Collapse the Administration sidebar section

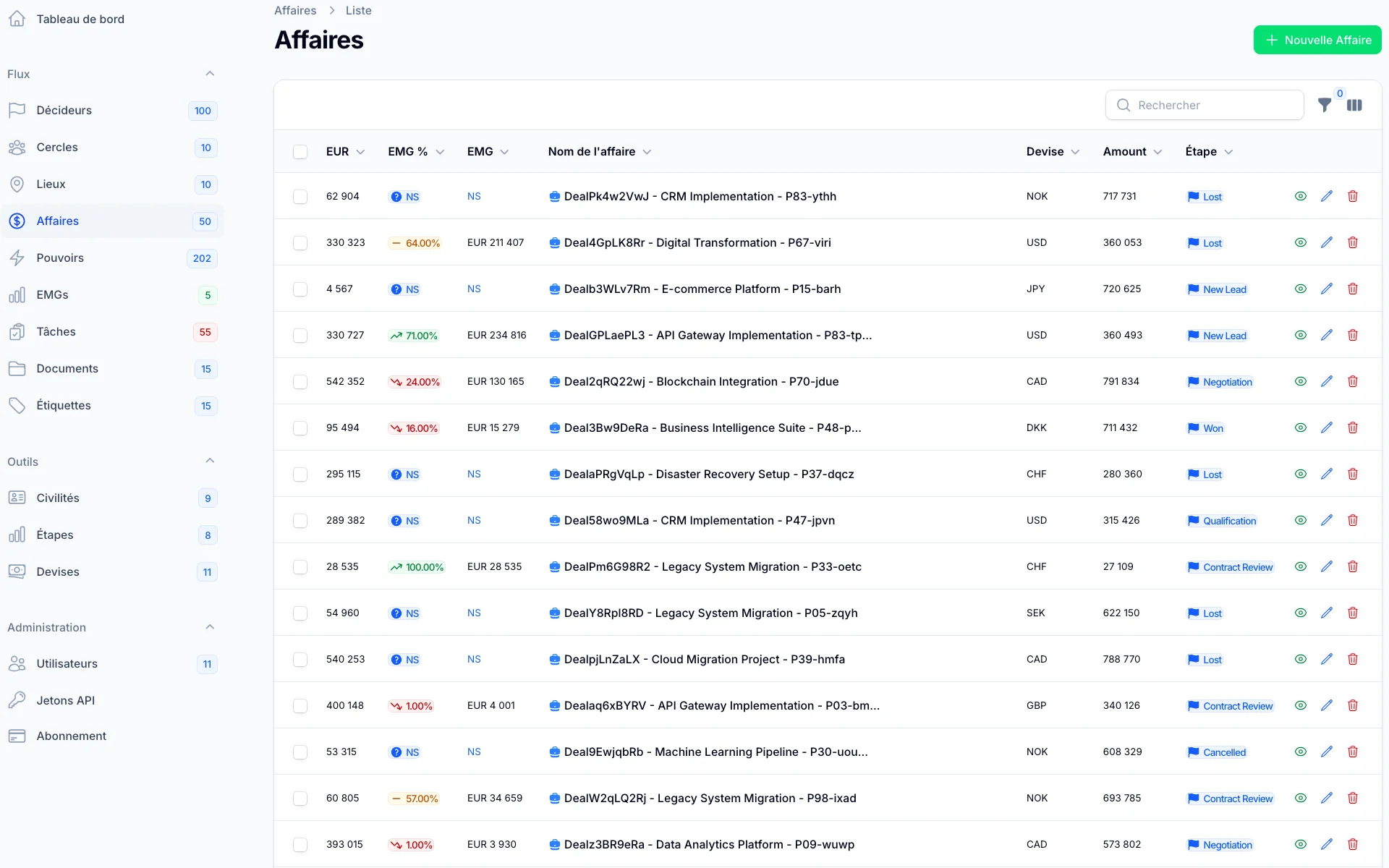(210, 627)
